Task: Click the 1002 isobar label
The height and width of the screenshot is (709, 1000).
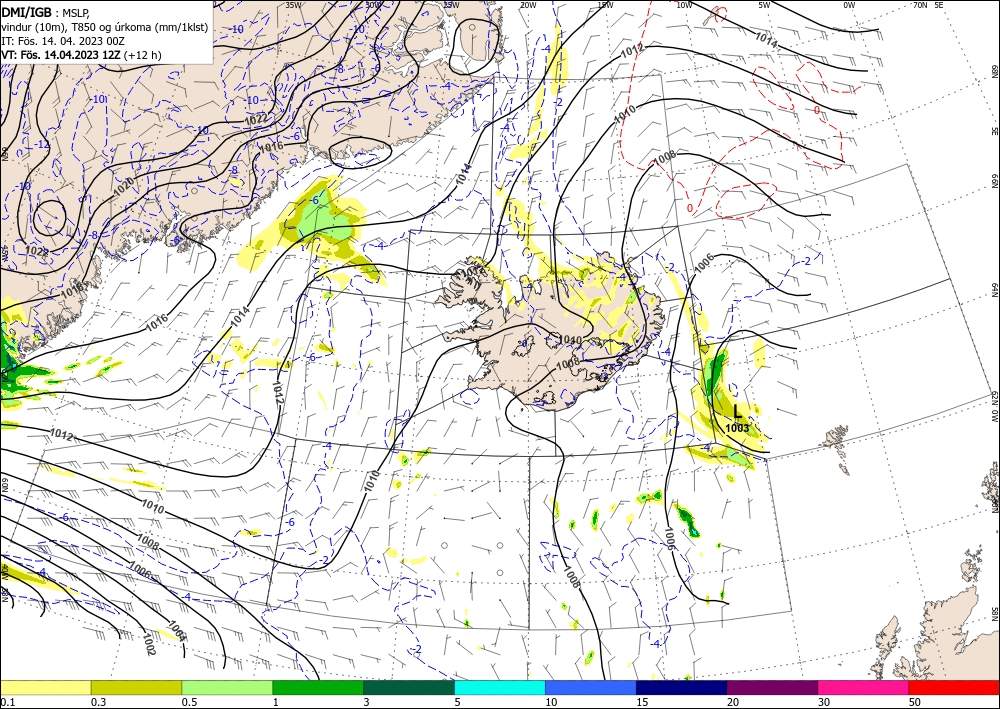Action: coord(149,645)
